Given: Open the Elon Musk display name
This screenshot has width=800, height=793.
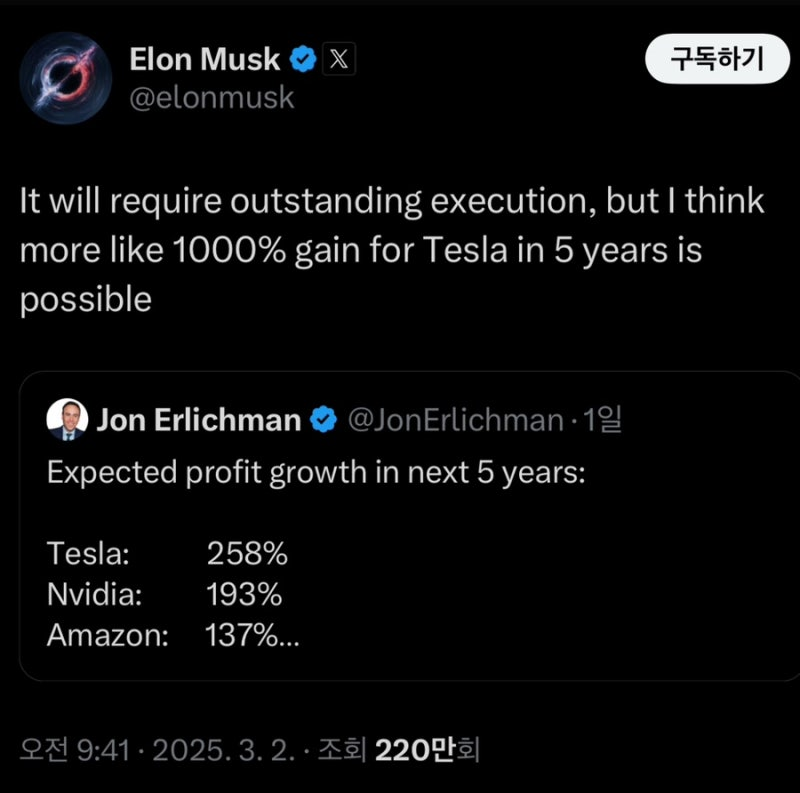Looking at the screenshot, I should 205,59.
